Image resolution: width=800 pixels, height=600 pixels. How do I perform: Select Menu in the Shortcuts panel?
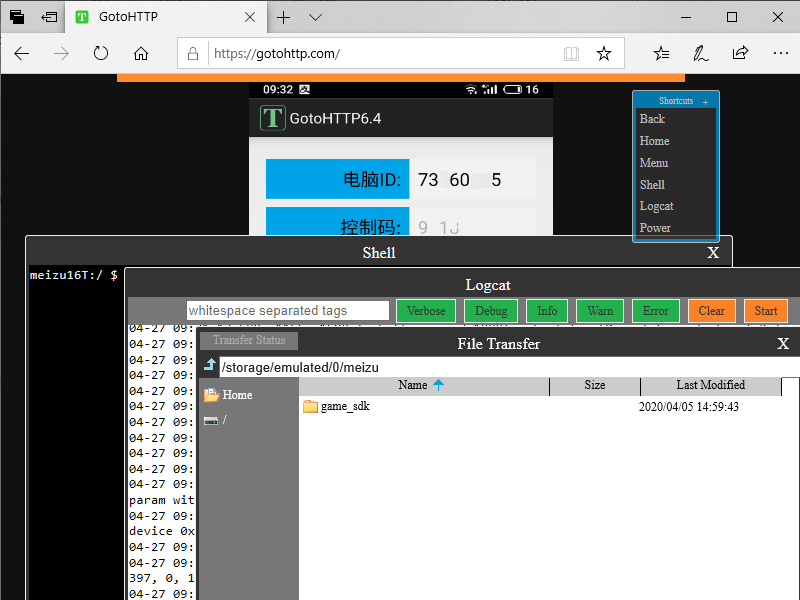(x=654, y=163)
